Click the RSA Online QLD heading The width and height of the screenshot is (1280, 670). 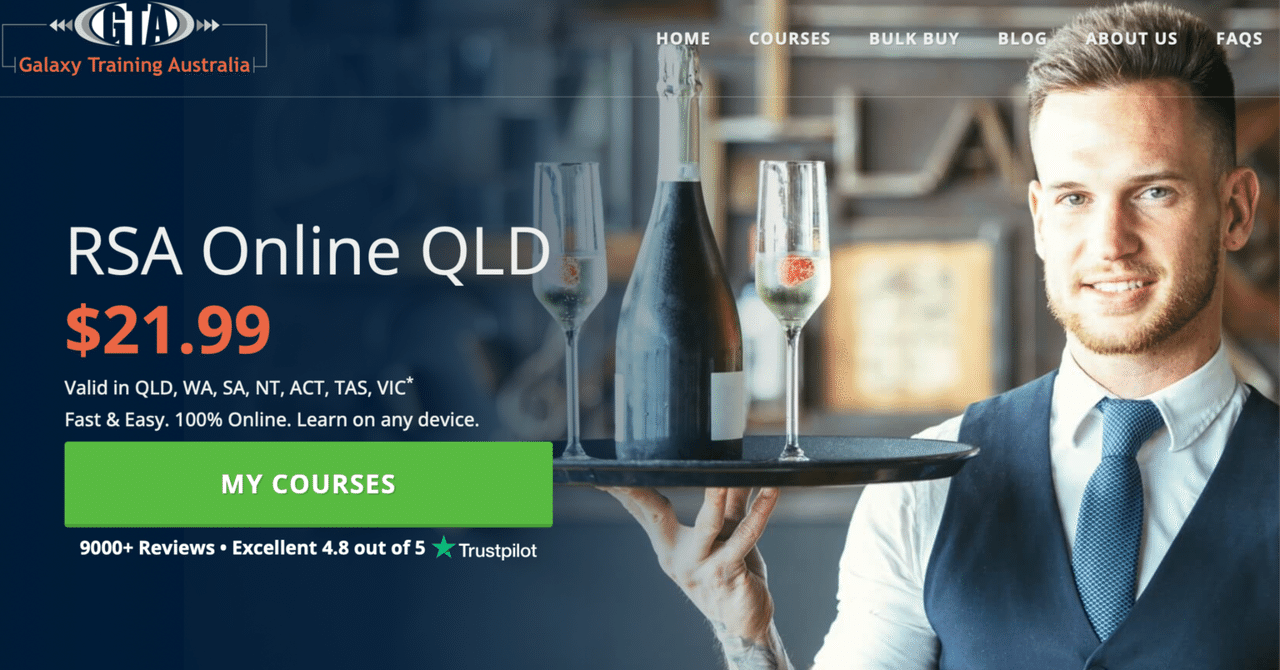point(308,252)
